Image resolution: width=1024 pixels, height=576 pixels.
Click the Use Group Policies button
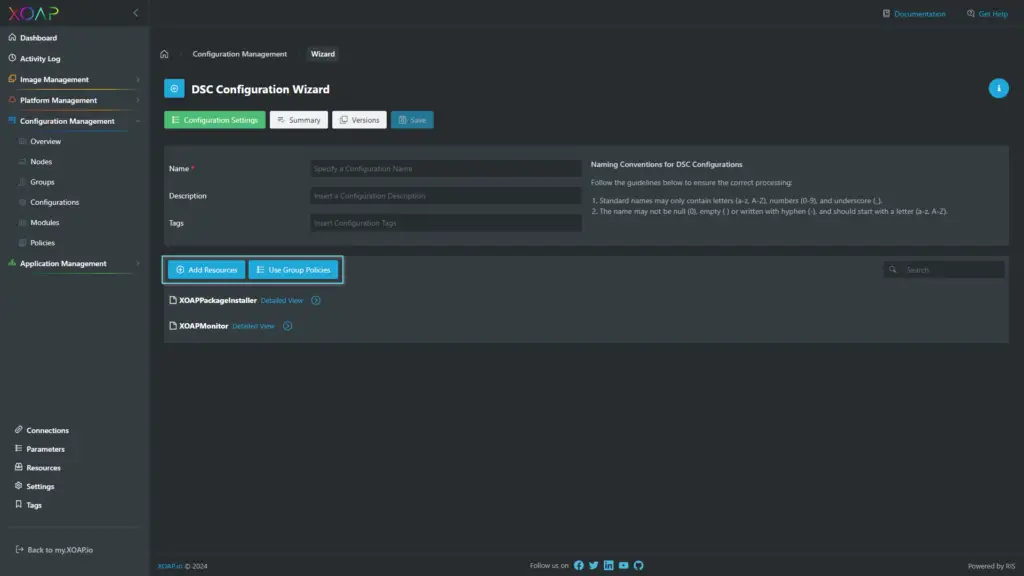point(293,270)
